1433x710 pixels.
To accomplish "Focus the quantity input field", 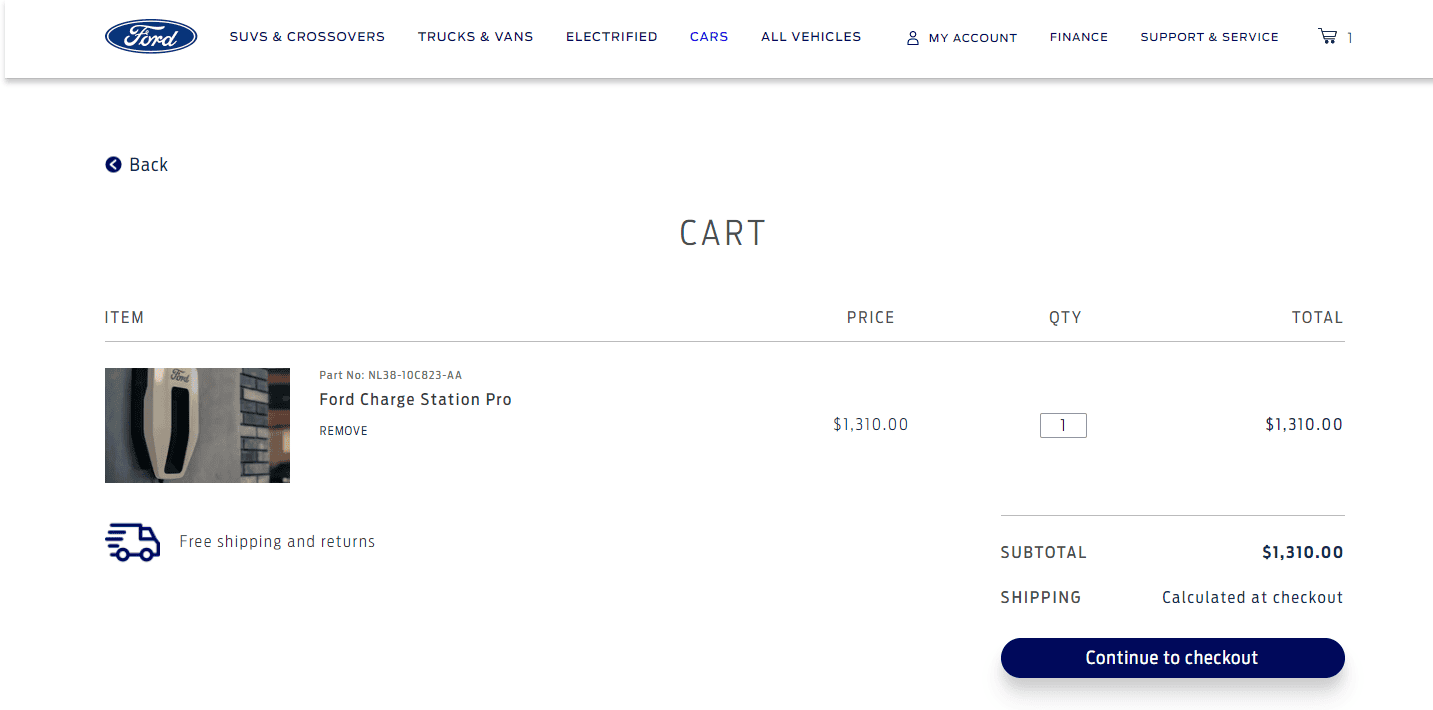I will 1062,426.
